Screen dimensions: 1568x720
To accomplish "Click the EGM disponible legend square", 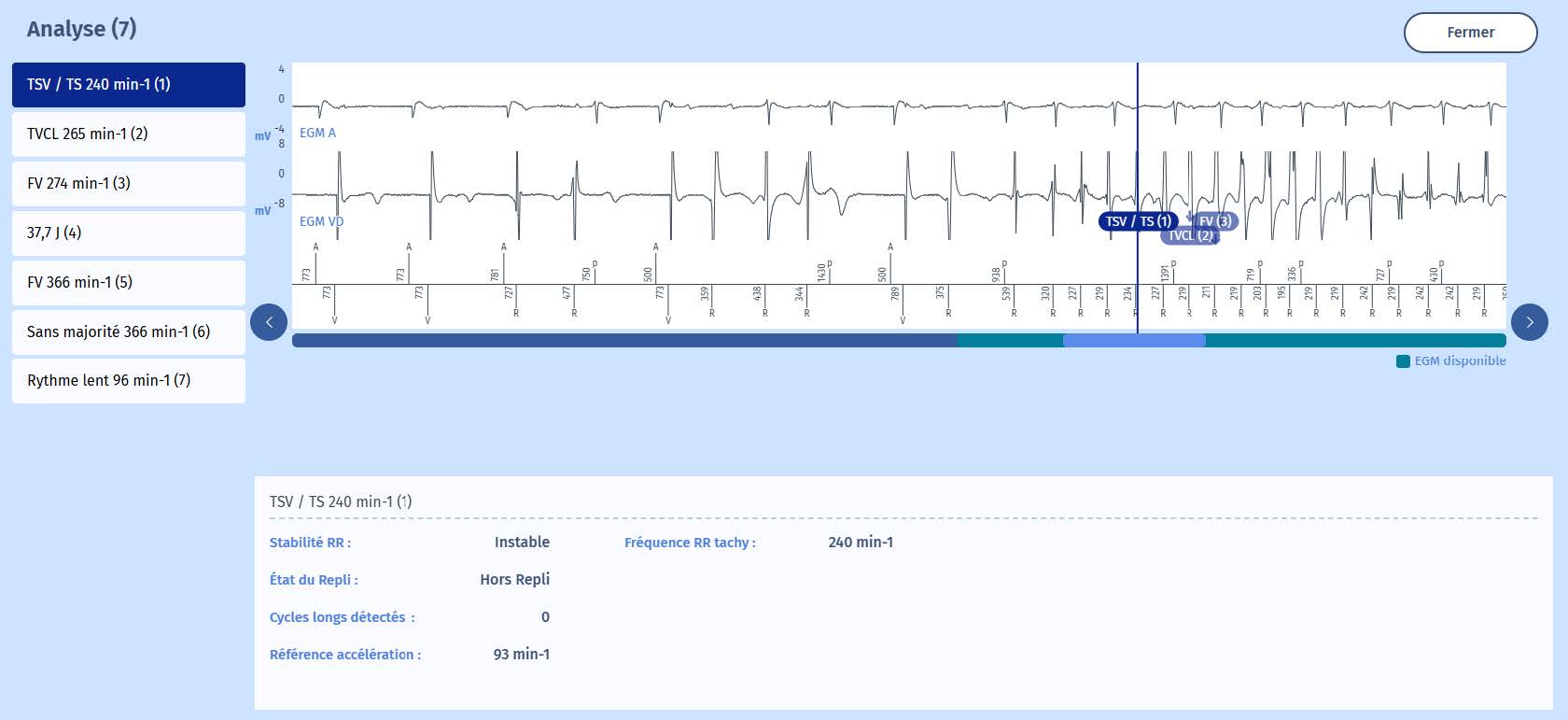I will [x=1403, y=361].
